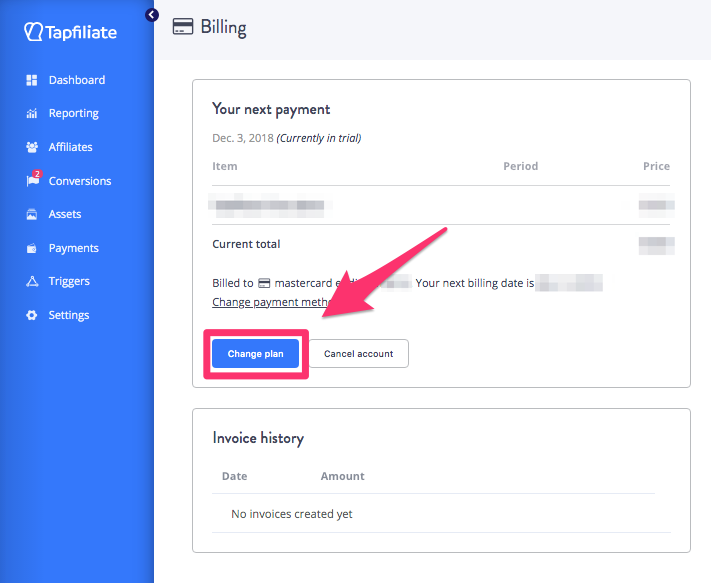Open the Triggers page
The image size is (711, 583).
coord(69,282)
